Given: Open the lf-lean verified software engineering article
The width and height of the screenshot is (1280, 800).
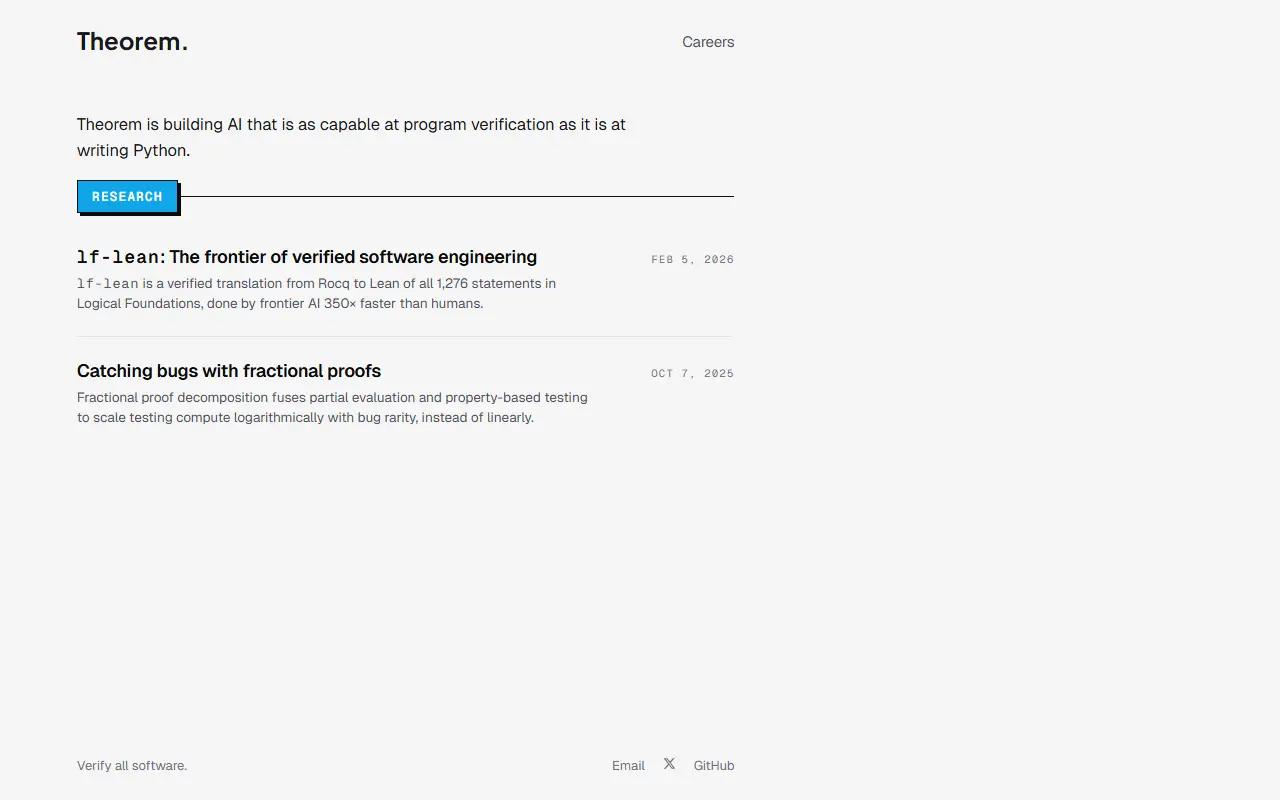Looking at the screenshot, I should (x=307, y=257).
